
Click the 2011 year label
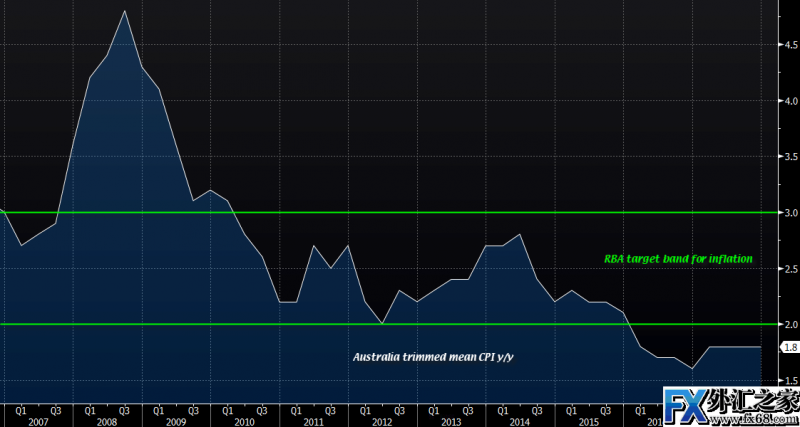click(x=312, y=421)
